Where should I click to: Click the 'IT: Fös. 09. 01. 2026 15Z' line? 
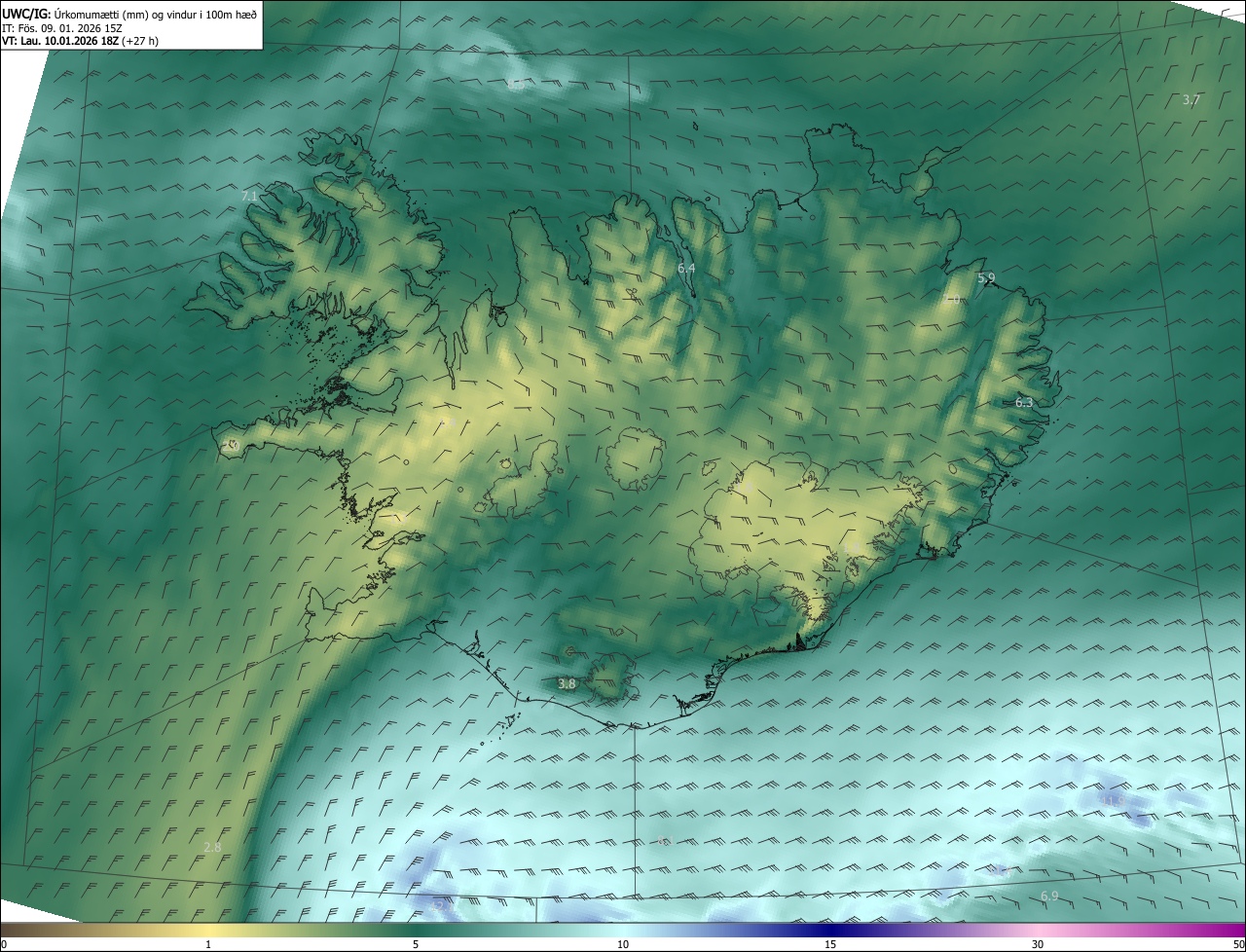point(62,27)
